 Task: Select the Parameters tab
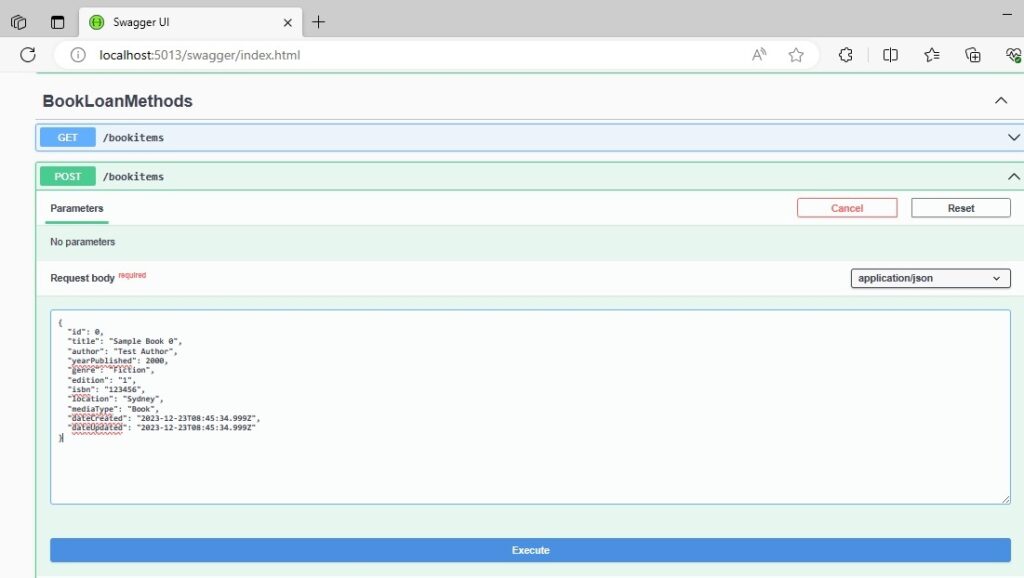pyautogui.click(x=76, y=208)
